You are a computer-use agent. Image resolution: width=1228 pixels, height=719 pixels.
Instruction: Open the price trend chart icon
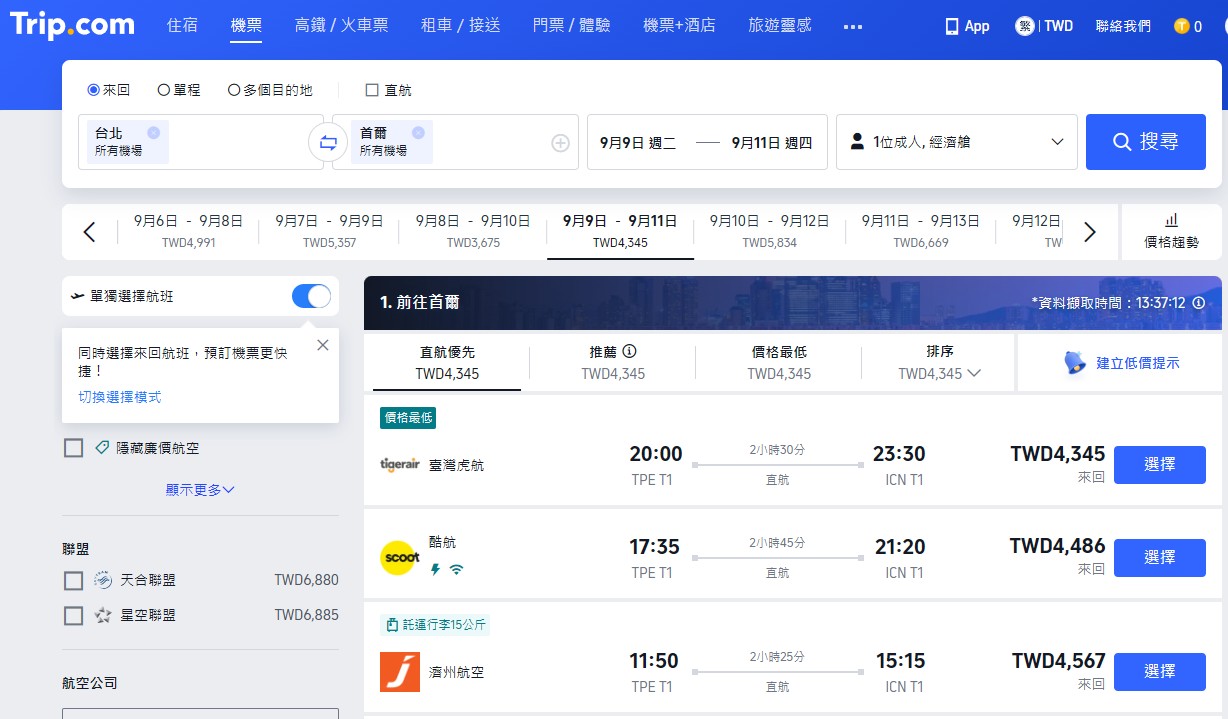(x=1171, y=222)
